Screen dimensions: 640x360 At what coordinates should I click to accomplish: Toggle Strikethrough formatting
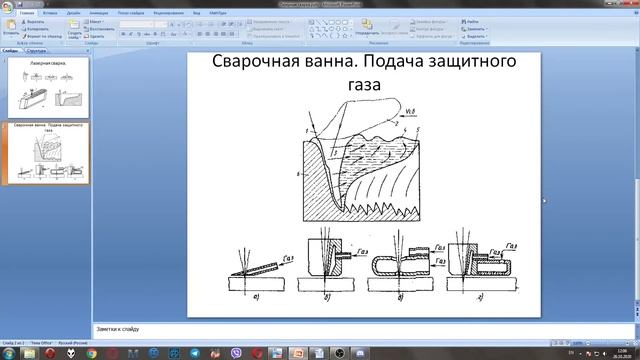click(x=147, y=34)
